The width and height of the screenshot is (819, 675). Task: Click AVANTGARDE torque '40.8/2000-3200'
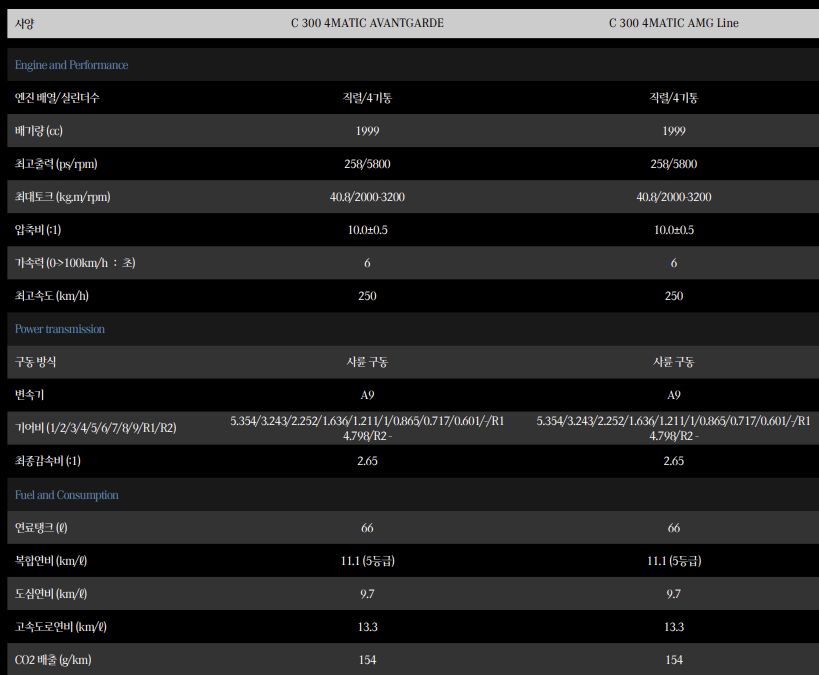367,197
